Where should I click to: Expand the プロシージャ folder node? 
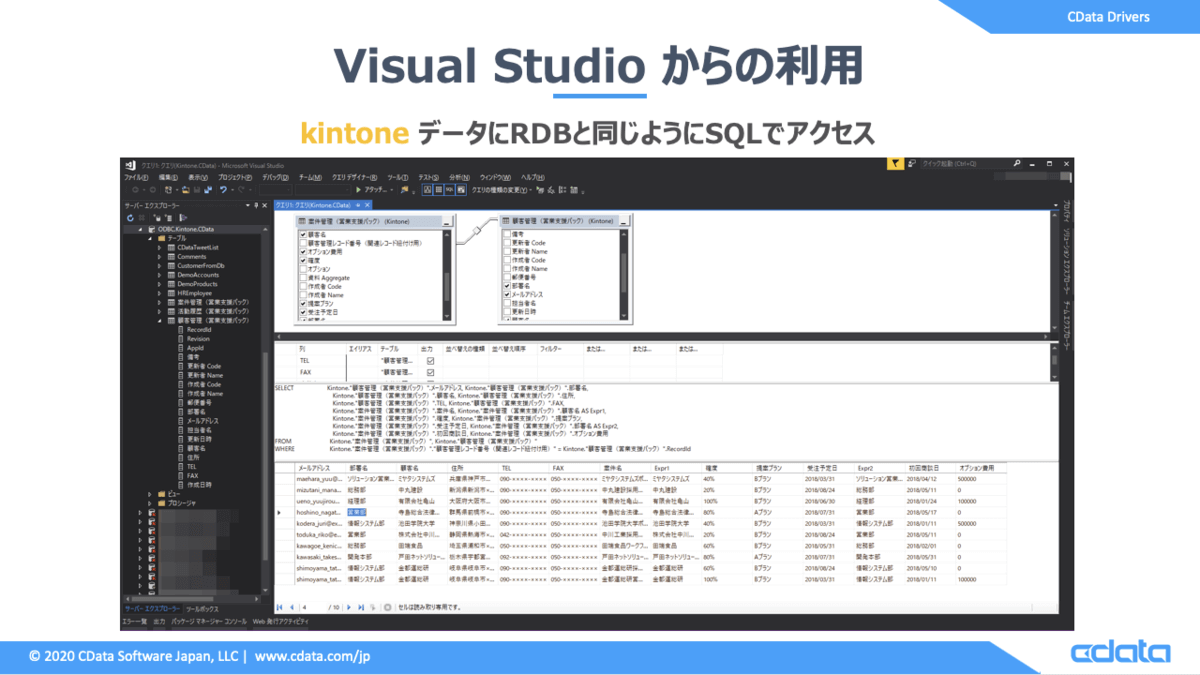(x=150, y=503)
